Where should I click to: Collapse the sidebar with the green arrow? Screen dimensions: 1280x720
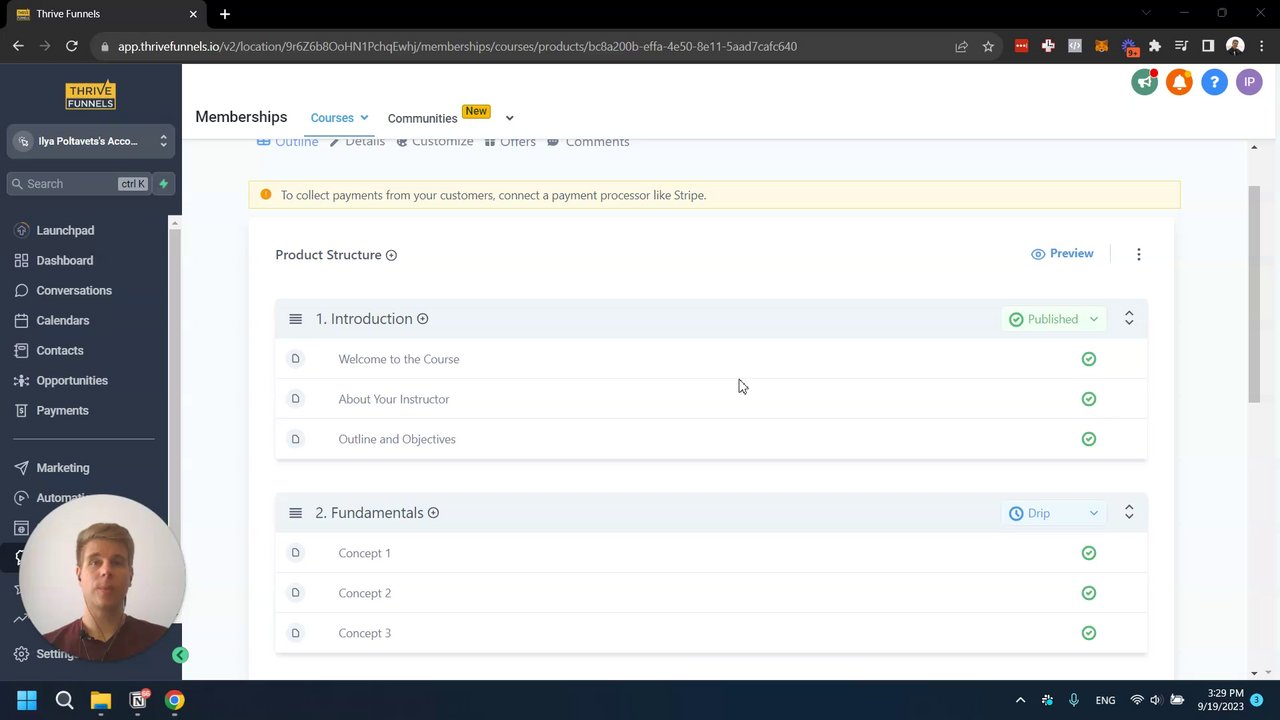180,655
